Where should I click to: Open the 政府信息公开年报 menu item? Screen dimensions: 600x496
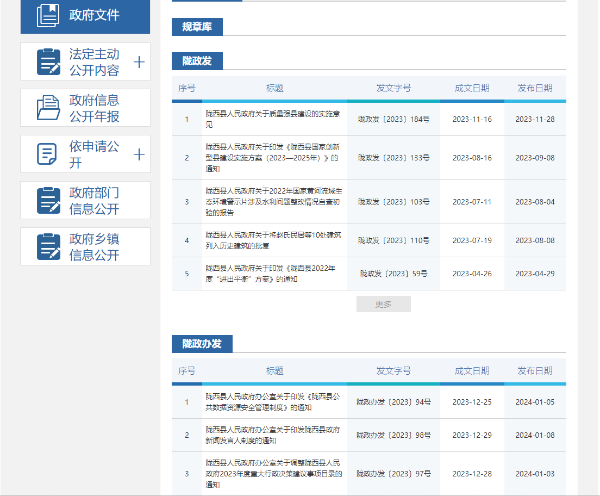(x=94, y=108)
